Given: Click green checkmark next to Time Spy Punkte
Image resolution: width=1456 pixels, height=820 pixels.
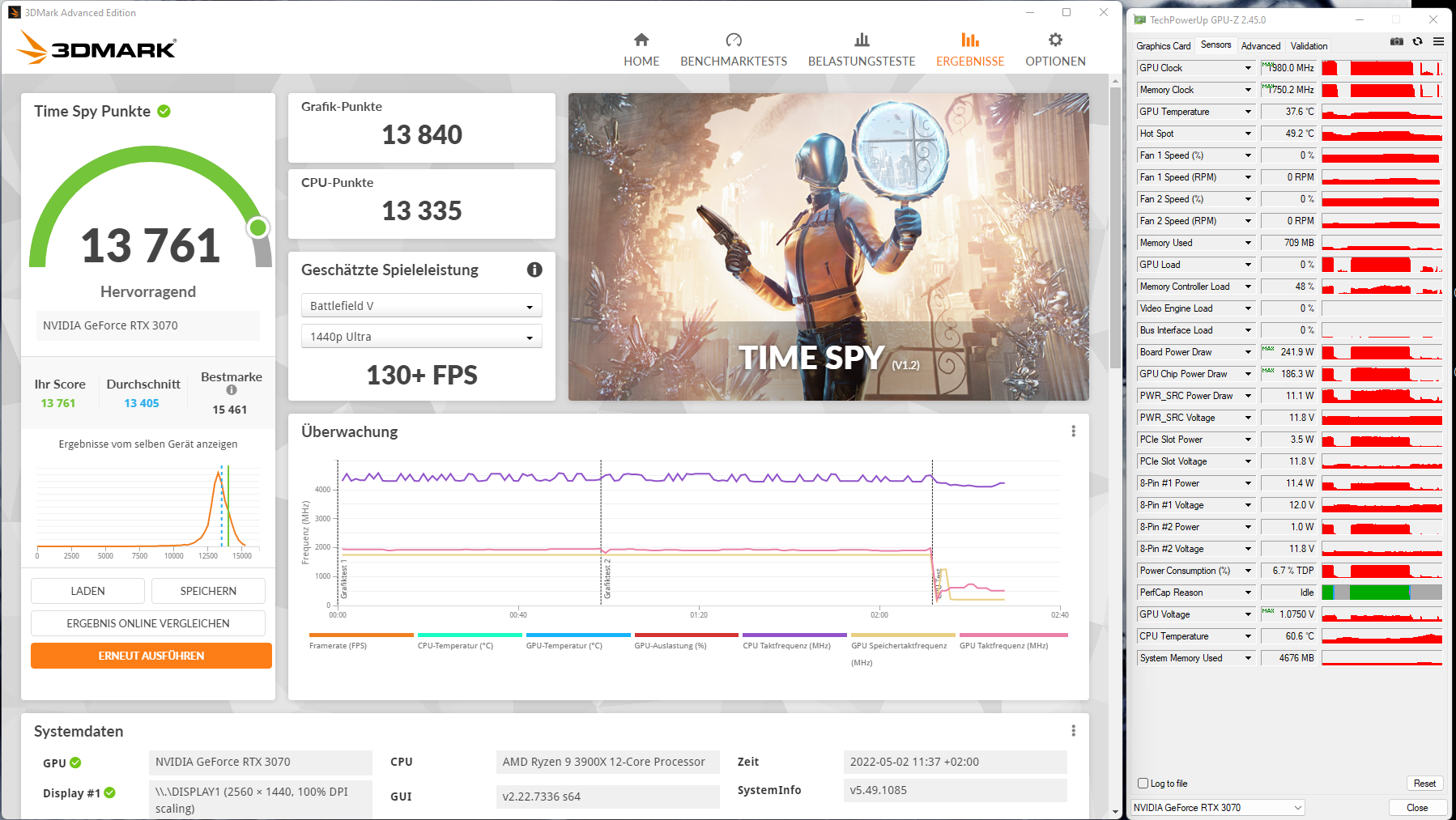Looking at the screenshot, I should 164,111.
